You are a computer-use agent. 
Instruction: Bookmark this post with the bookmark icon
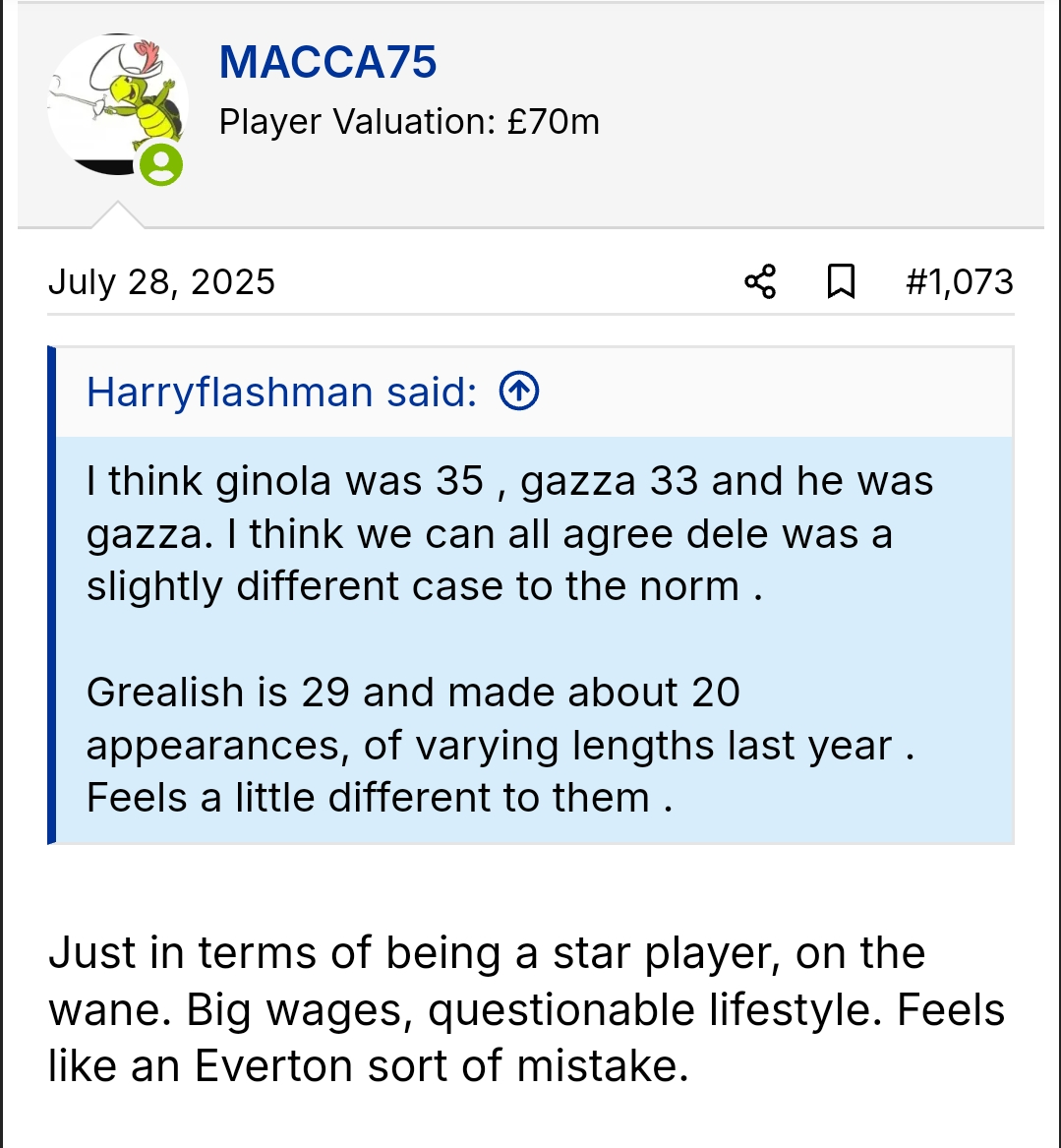(840, 282)
